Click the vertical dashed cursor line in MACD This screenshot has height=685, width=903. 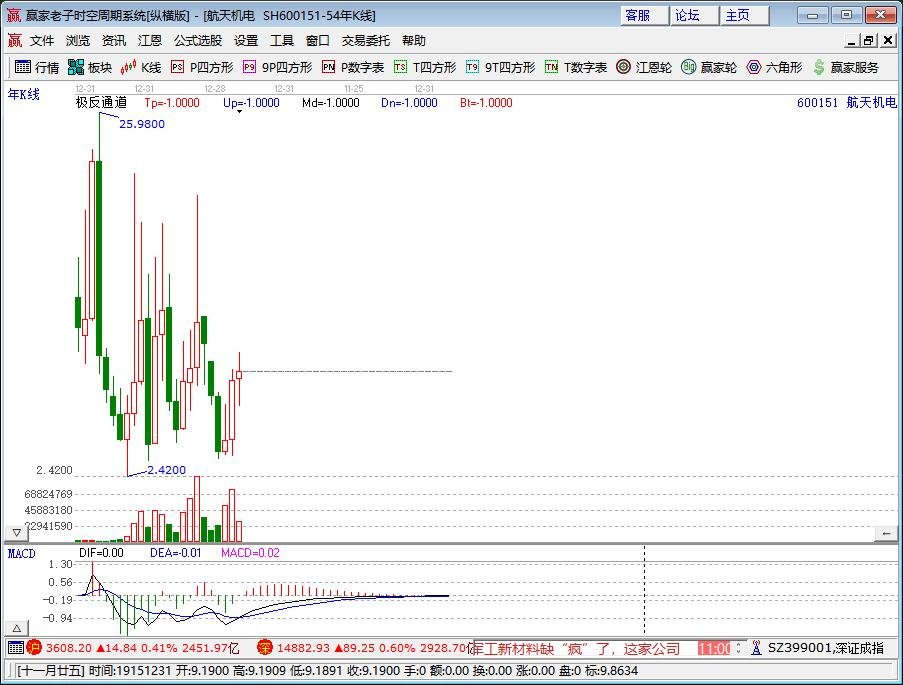pos(644,591)
